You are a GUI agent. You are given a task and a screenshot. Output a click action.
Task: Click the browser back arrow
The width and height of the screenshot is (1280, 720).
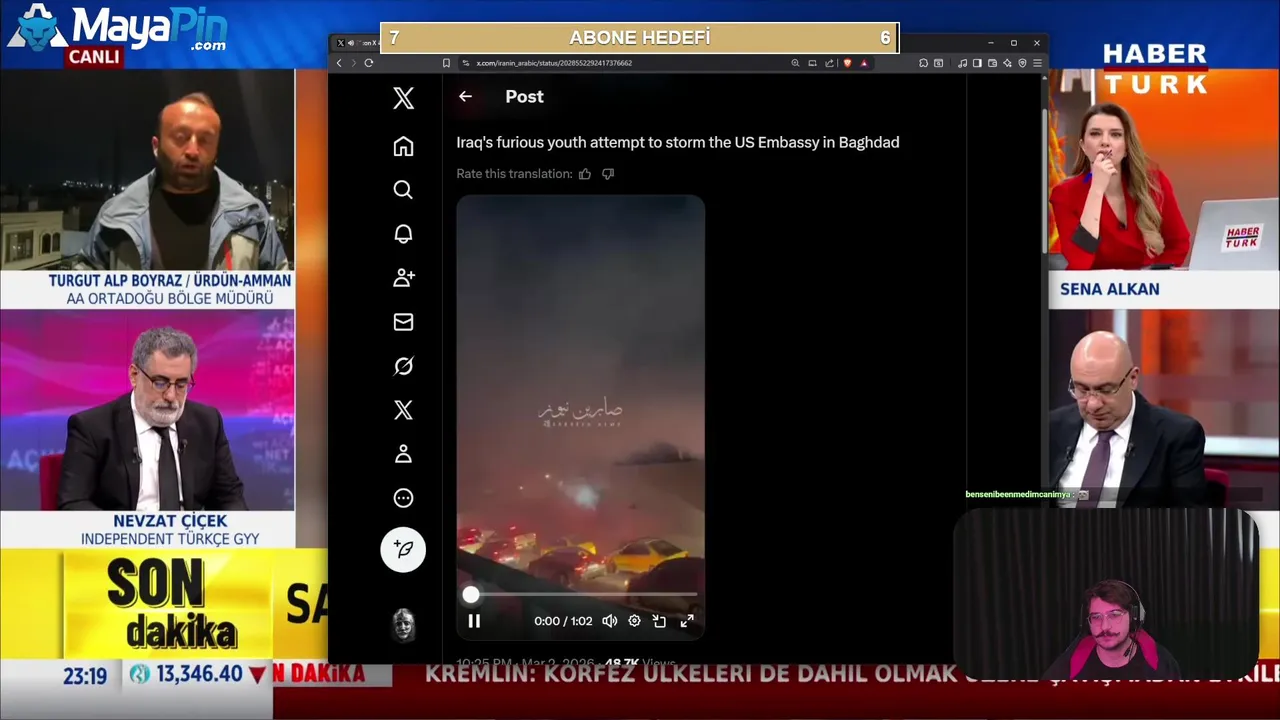pos(339,63)
